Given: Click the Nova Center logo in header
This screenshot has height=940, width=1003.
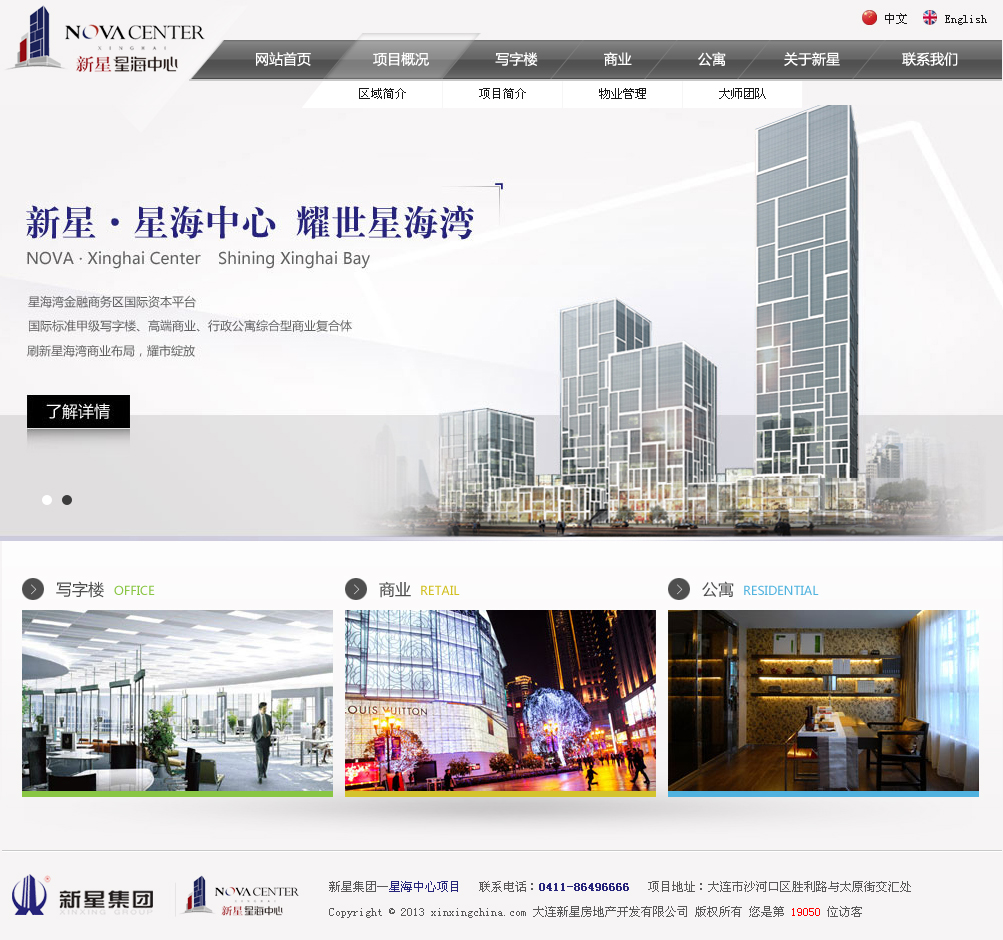Looking at the screenshot, I should [106, 42].
